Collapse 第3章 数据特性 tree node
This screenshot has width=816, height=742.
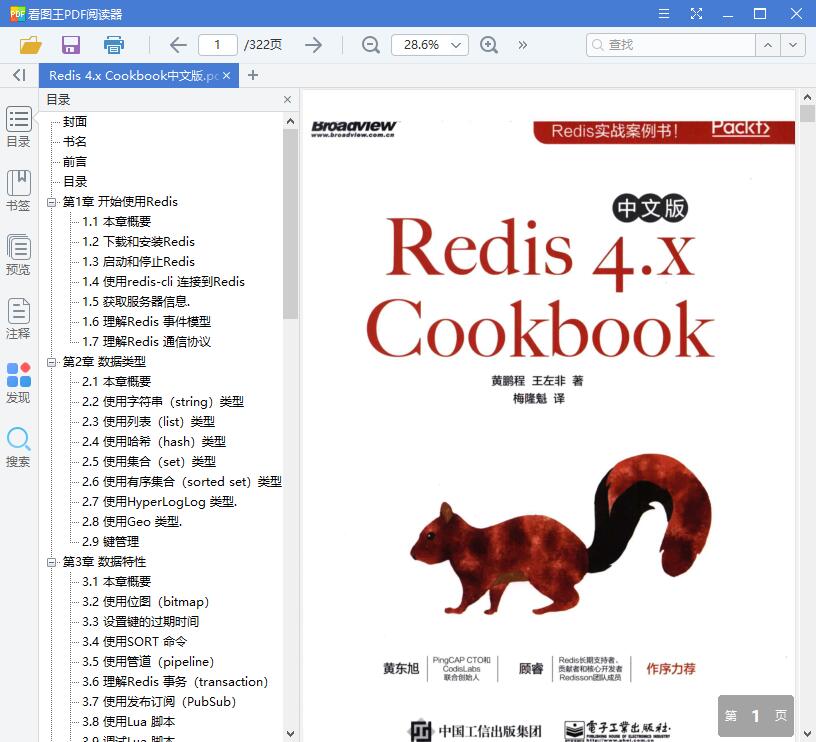(52, 562)
